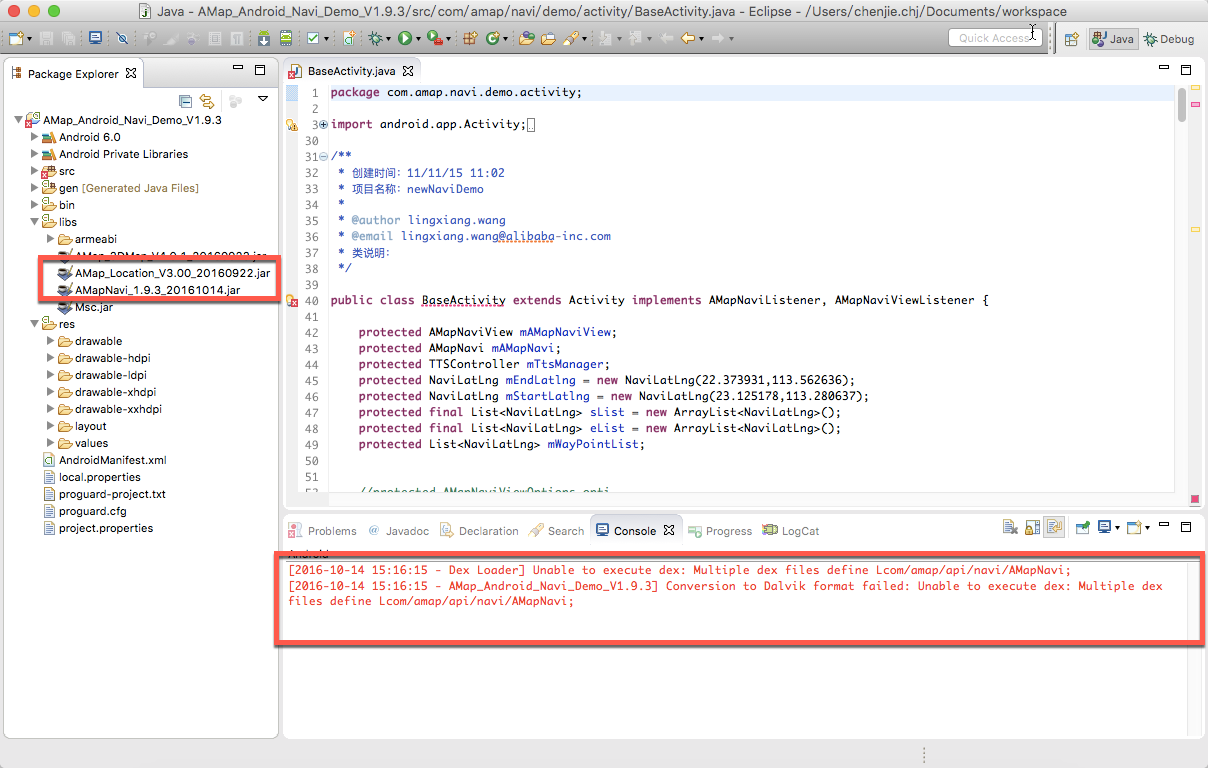Select AMap_Location_V3.00_20160922.jar in libs

(164, 273)
